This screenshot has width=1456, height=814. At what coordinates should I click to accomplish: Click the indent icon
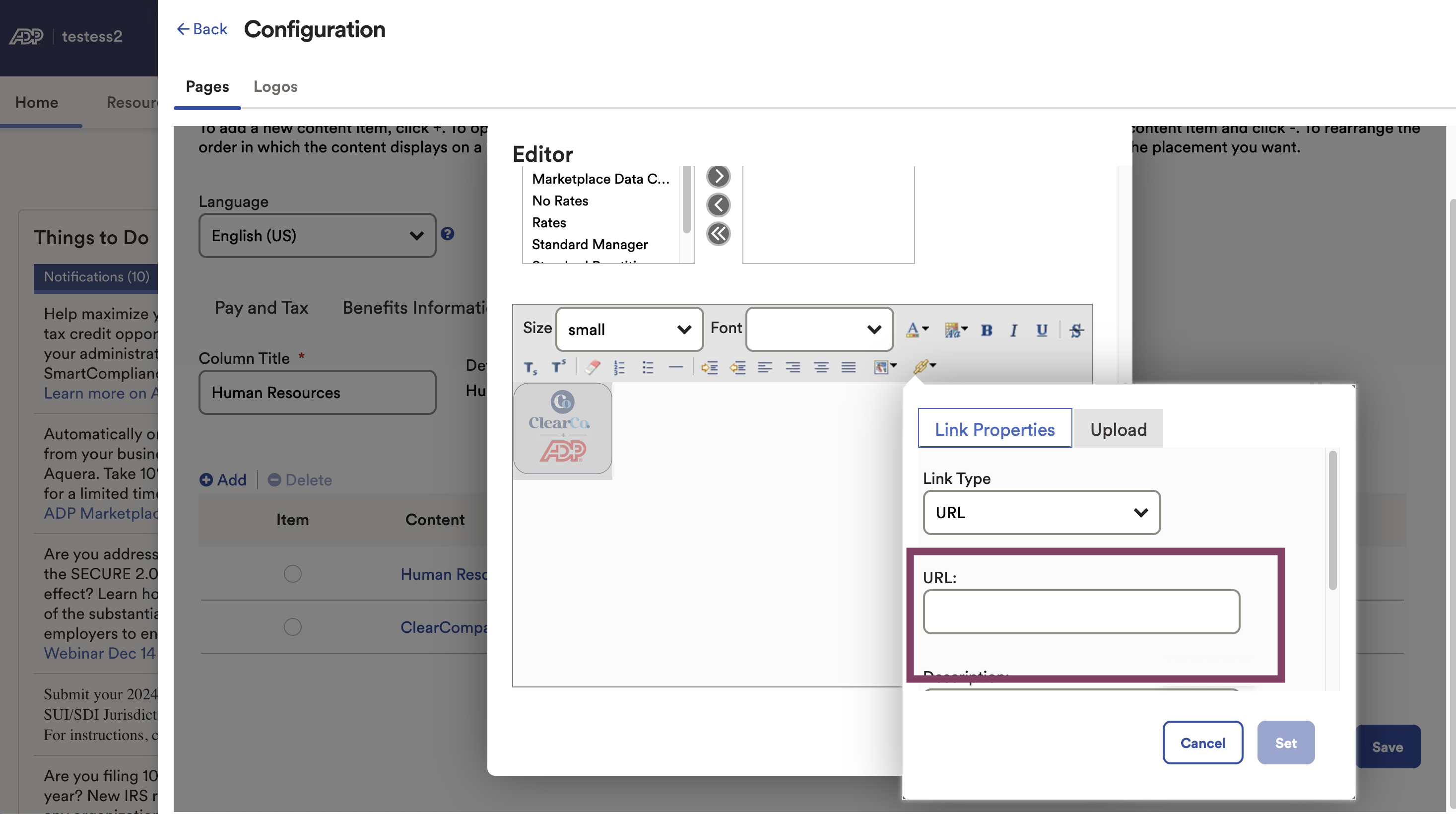(709, 367)
